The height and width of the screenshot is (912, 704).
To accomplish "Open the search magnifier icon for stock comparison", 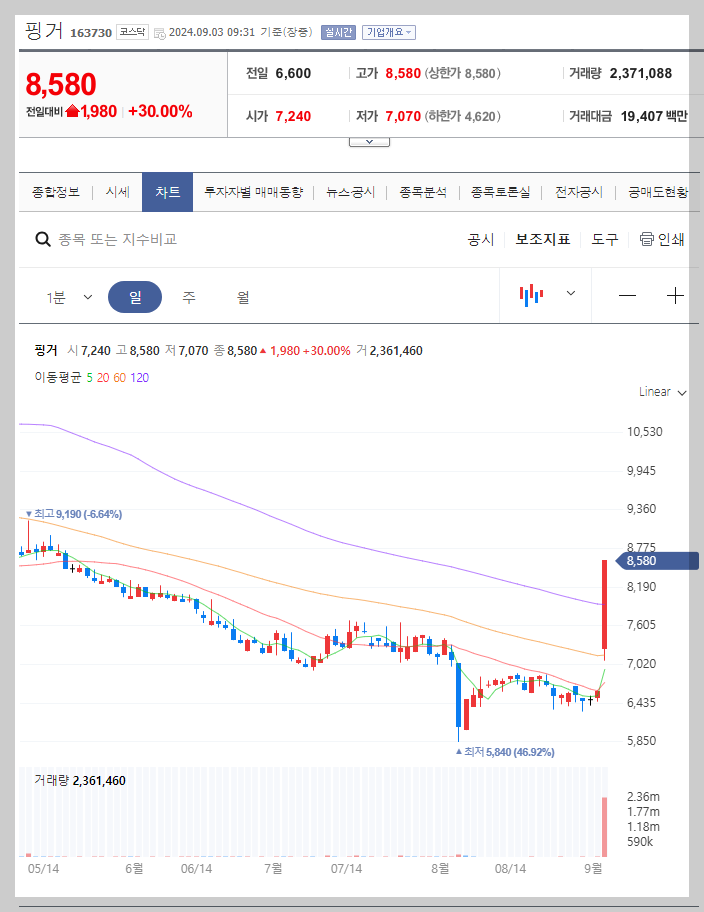I will click(x=43, y=240).
